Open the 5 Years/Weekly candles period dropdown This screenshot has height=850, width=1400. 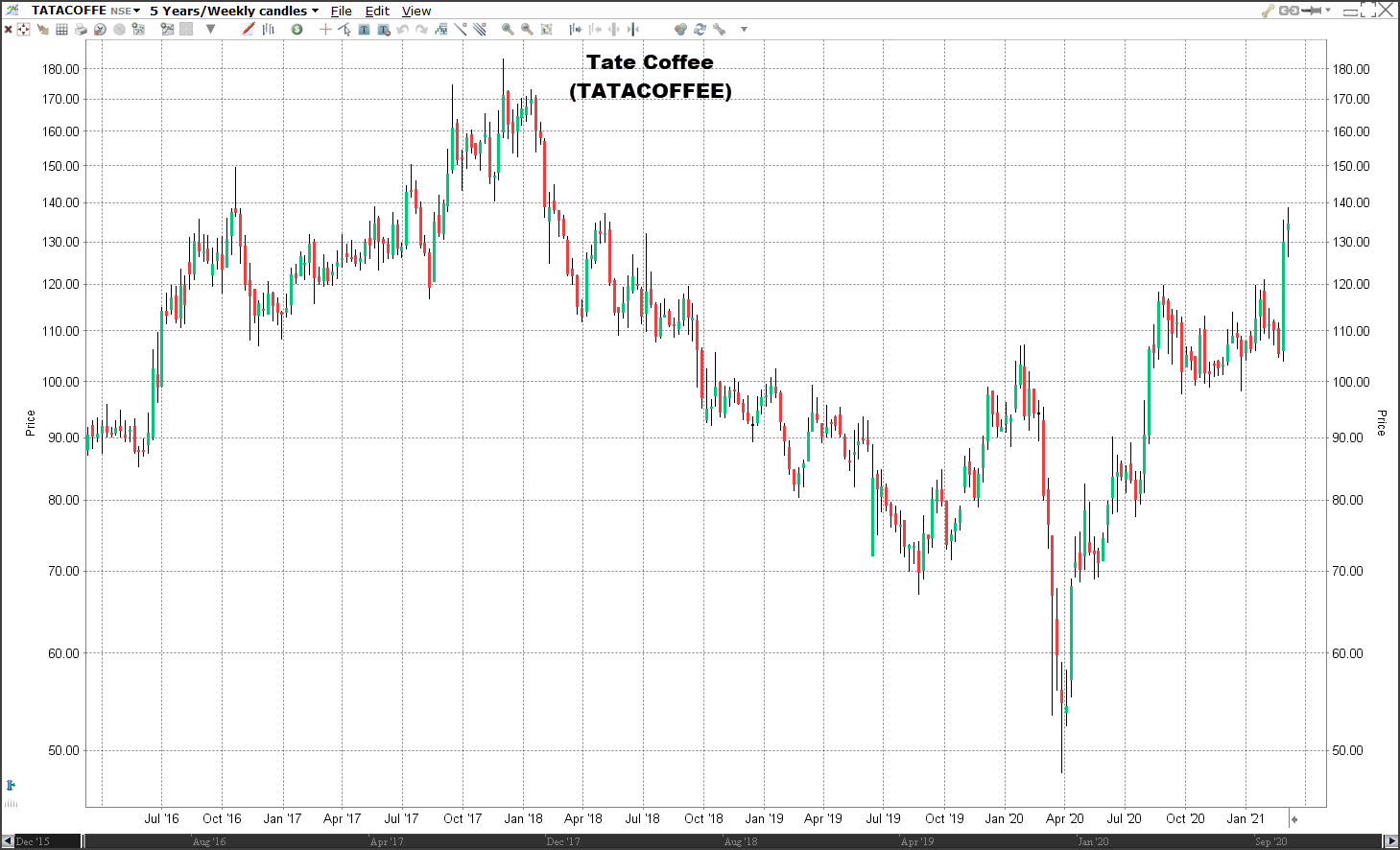(x=233, y=11)
